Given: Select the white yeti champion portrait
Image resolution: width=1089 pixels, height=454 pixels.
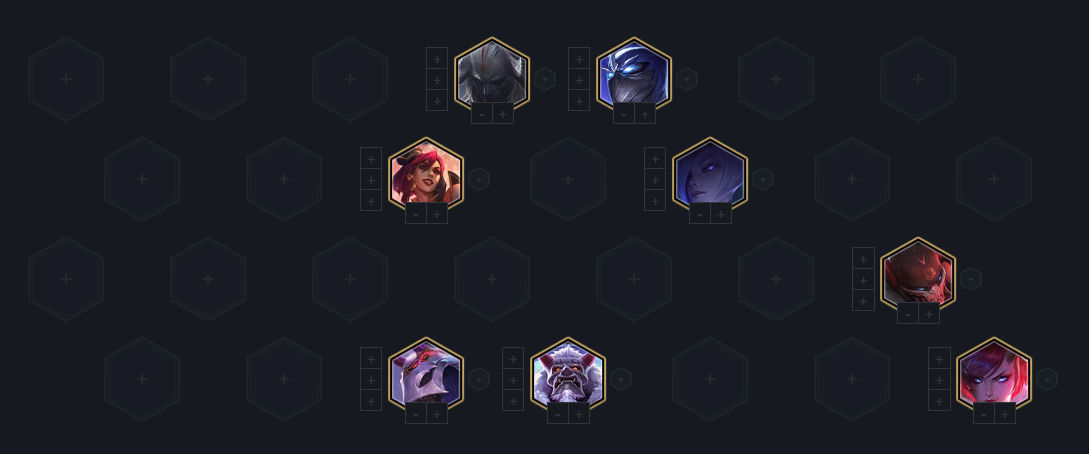Looking at the screenshot, I should [567, 375].
